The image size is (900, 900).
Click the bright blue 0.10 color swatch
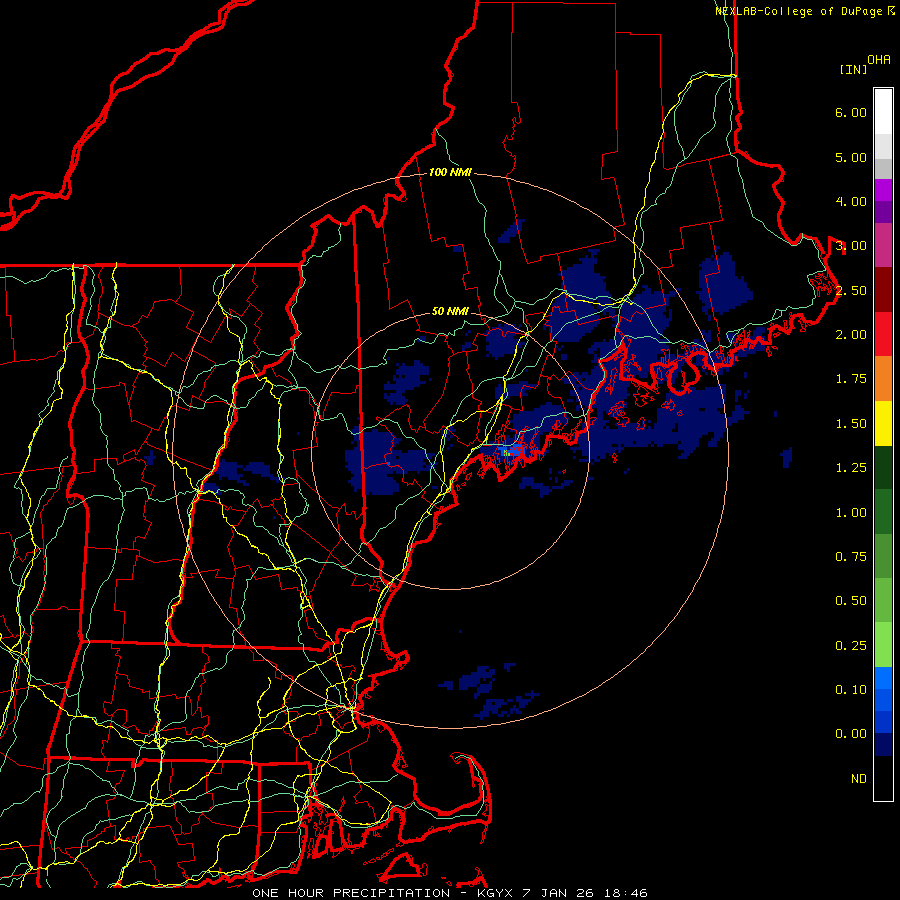point(883,678)
